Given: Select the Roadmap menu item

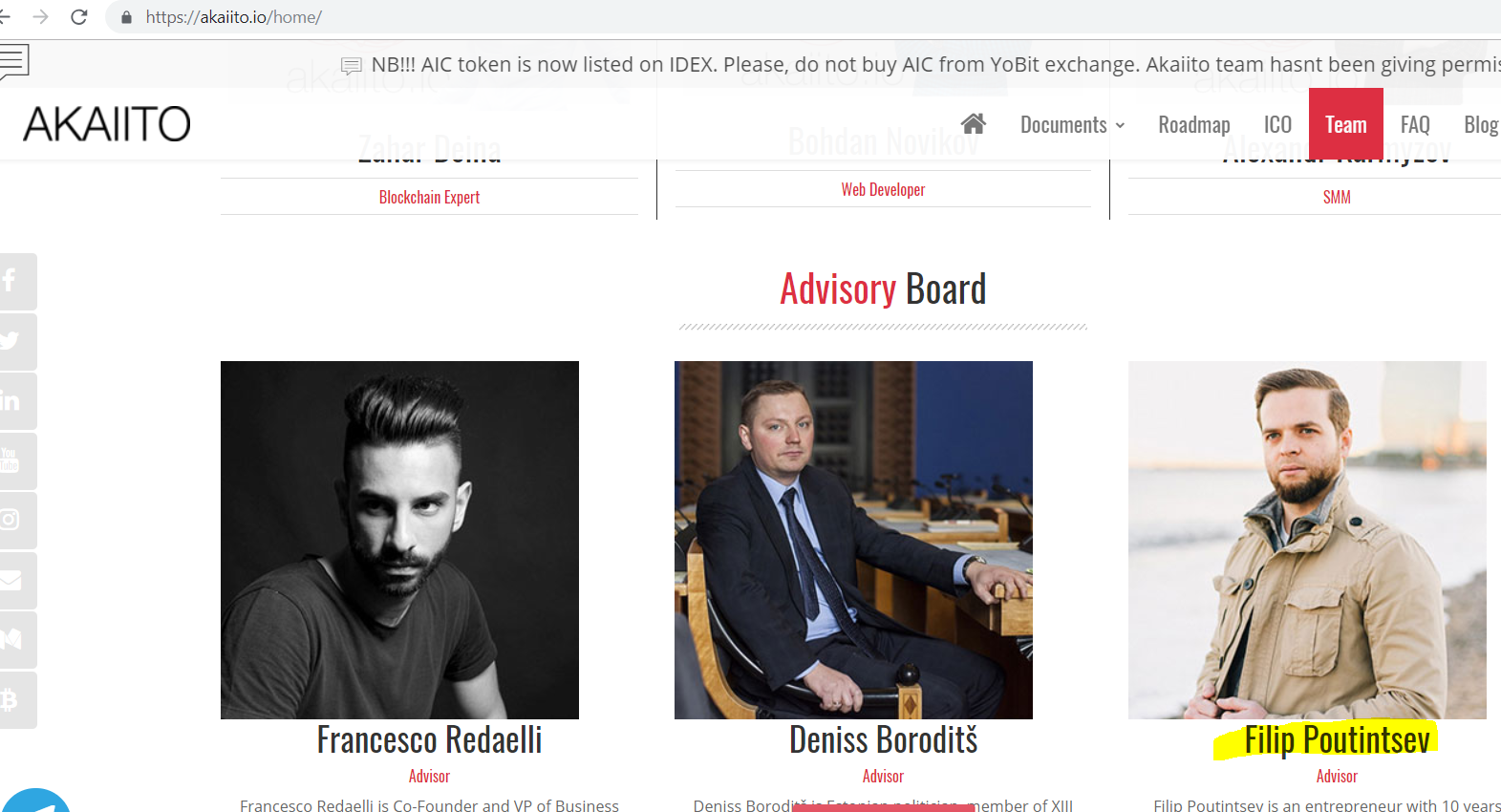Looking at the screenshot, I should click(1194, 125).
